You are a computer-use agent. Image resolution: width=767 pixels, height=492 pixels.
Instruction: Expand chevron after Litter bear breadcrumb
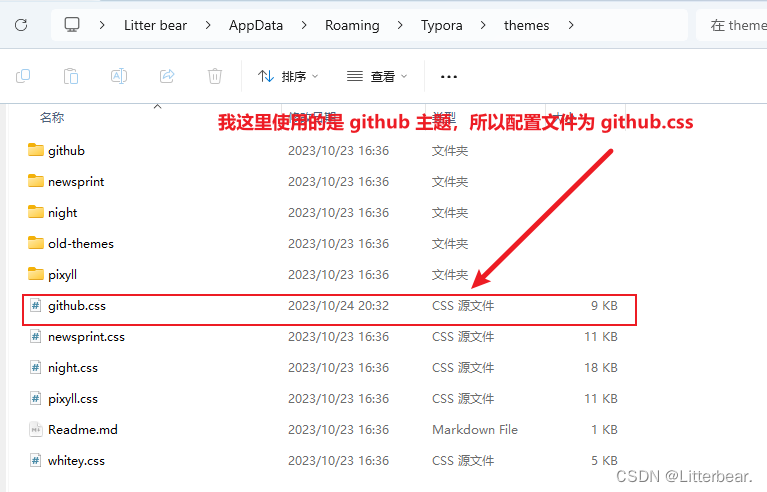tap(208, 25)
